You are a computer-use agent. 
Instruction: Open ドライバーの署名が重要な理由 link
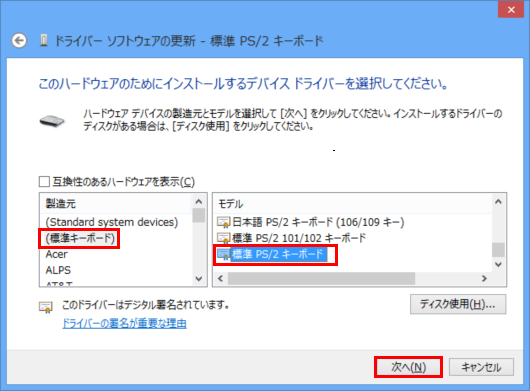pyautogui.click(x=124, y=323)
